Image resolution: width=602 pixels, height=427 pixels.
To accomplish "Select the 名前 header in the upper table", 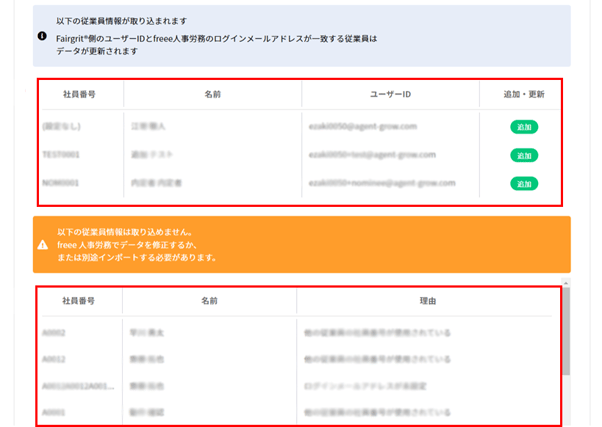I will [211, 95].
